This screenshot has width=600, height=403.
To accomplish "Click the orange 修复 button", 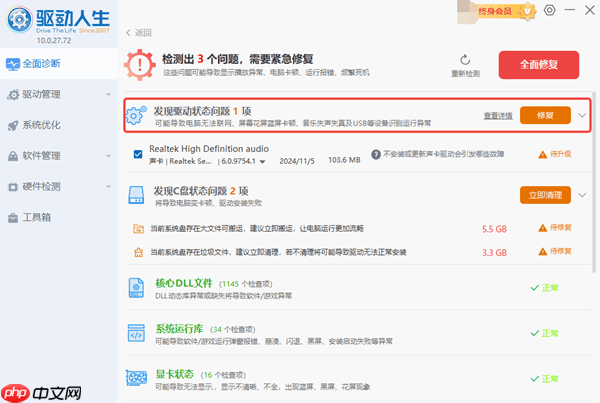I will click(545, 115).
